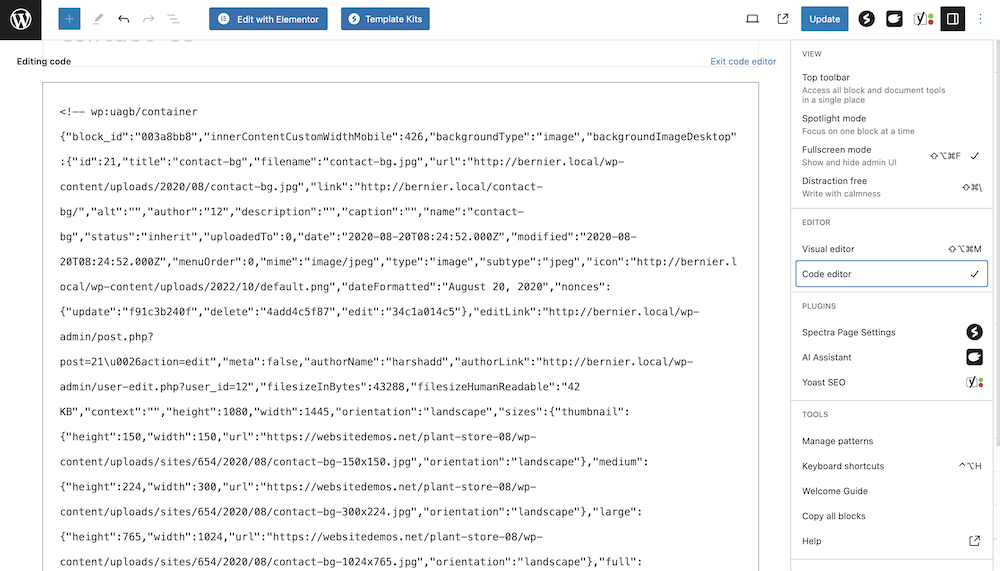
Task: Click the page vertical scrollbar
Action: pos(997,242)
